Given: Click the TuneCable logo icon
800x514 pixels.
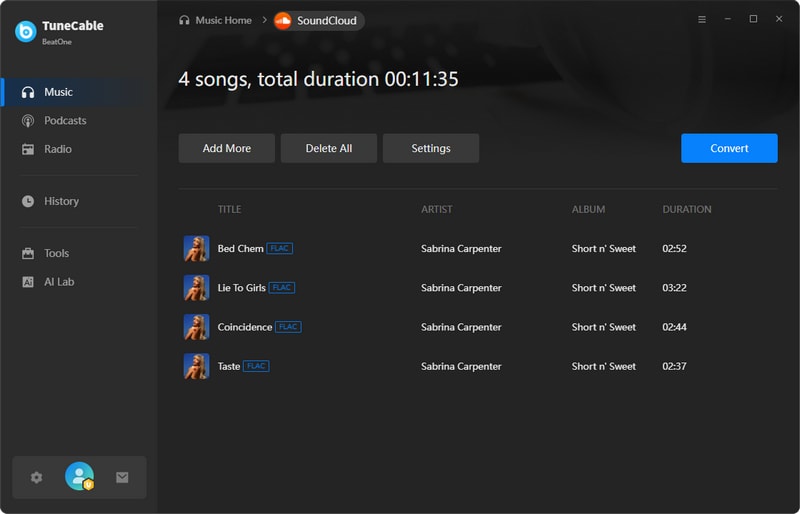Looking at the screenshot, I should click(26, 31).
